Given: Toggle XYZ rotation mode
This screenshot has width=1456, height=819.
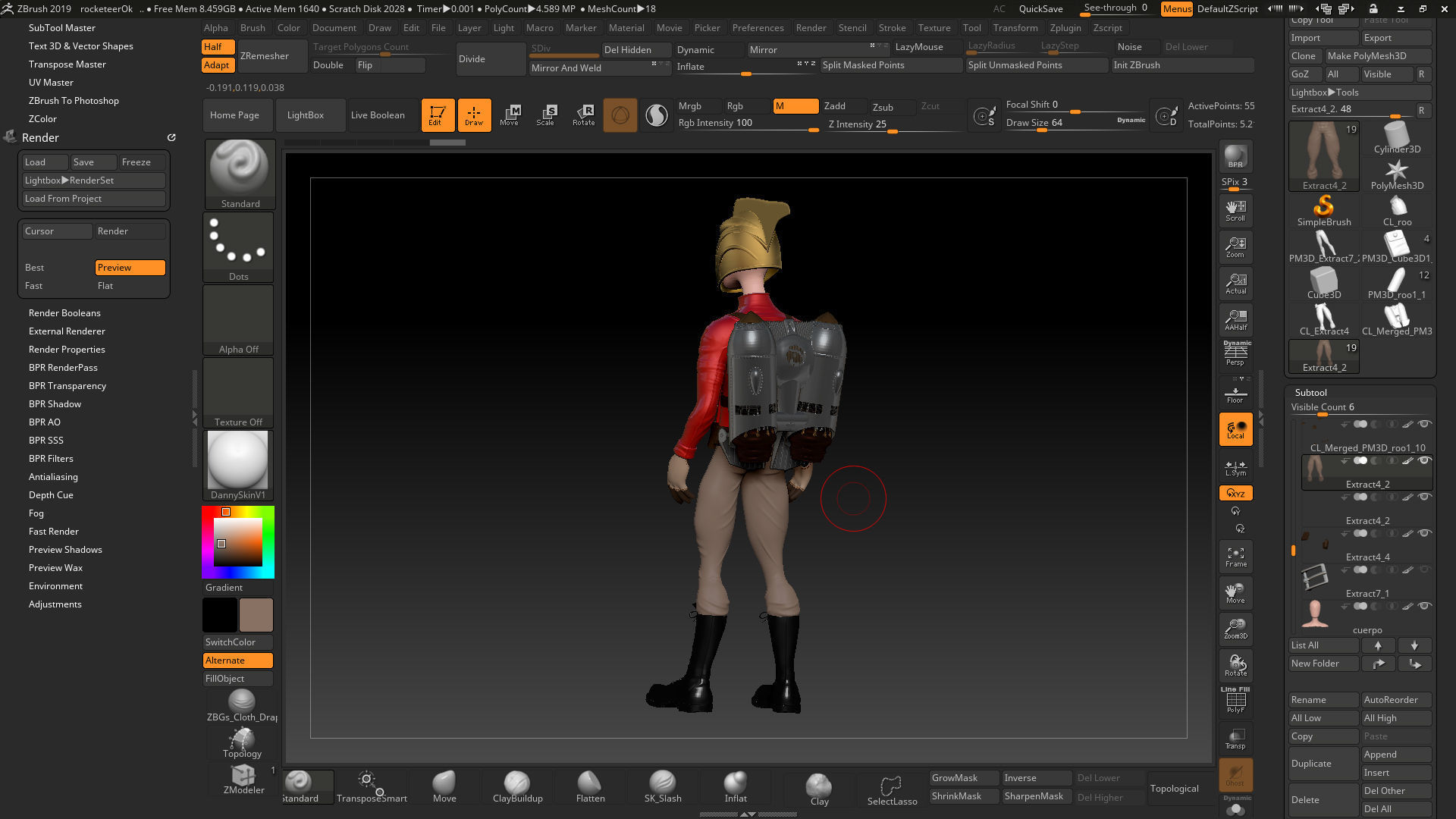Looking at the screenshot, I should pyautogui.click(x=1235, y=493).
